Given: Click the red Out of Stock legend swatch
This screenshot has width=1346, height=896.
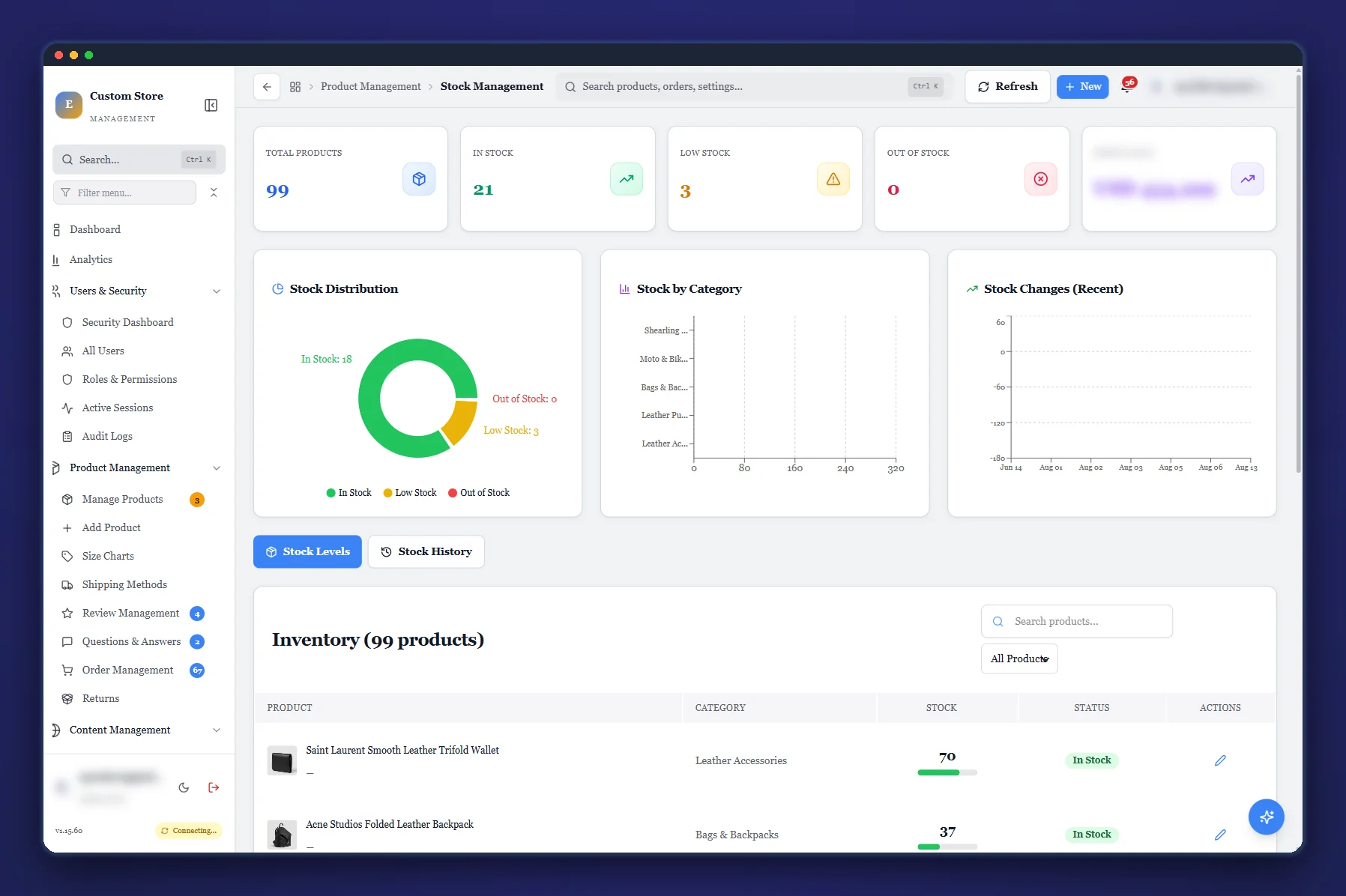Looking at the screenshot, I should [453, 493].
